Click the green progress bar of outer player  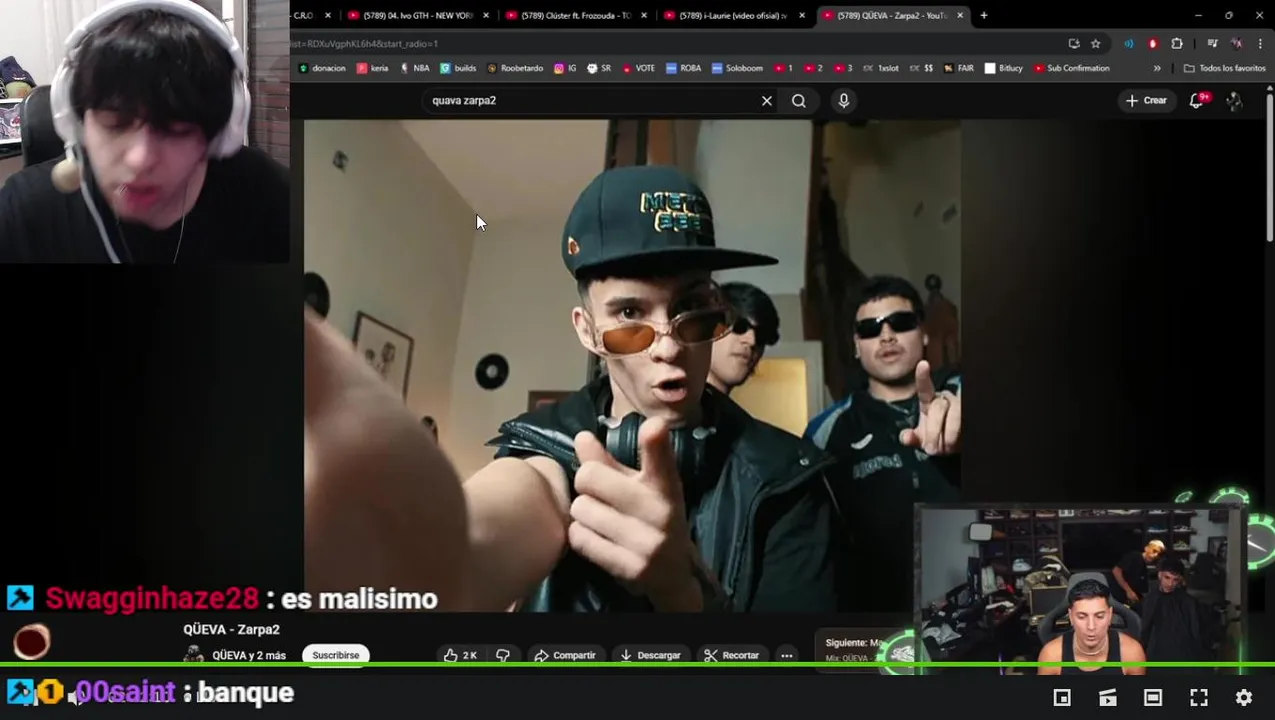pos(637,664)
